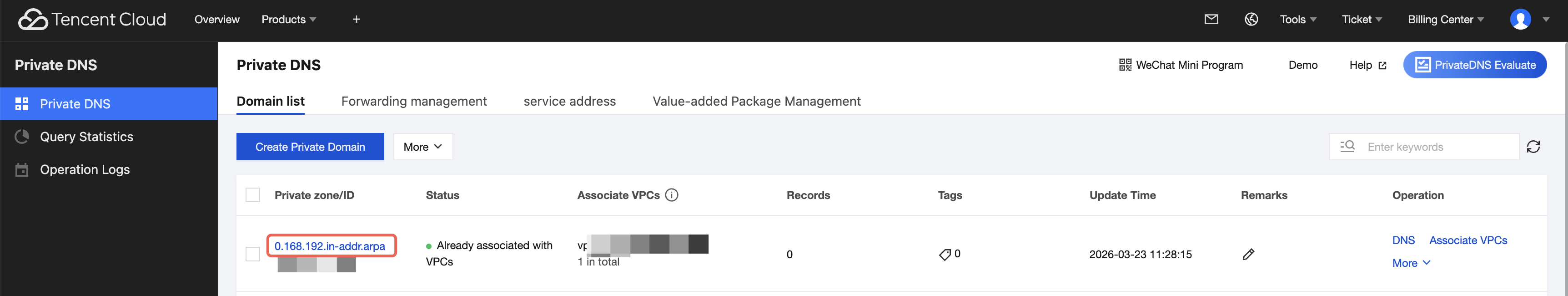Screen dimensions: 1568x296
Task: Open the Billing Center dropdown
Action: [1446, 20]
